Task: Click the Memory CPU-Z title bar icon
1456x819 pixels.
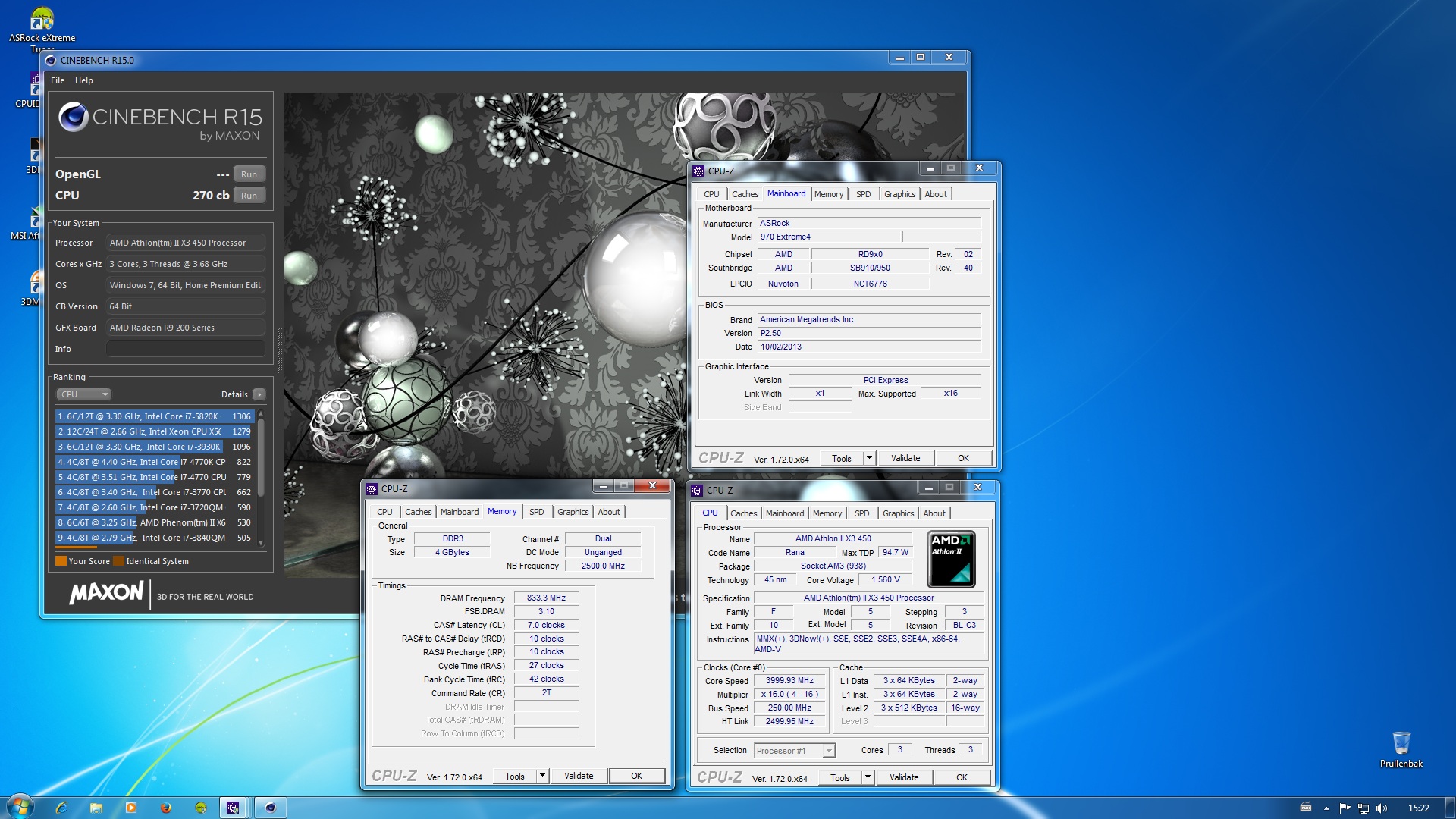Action: 372,489
